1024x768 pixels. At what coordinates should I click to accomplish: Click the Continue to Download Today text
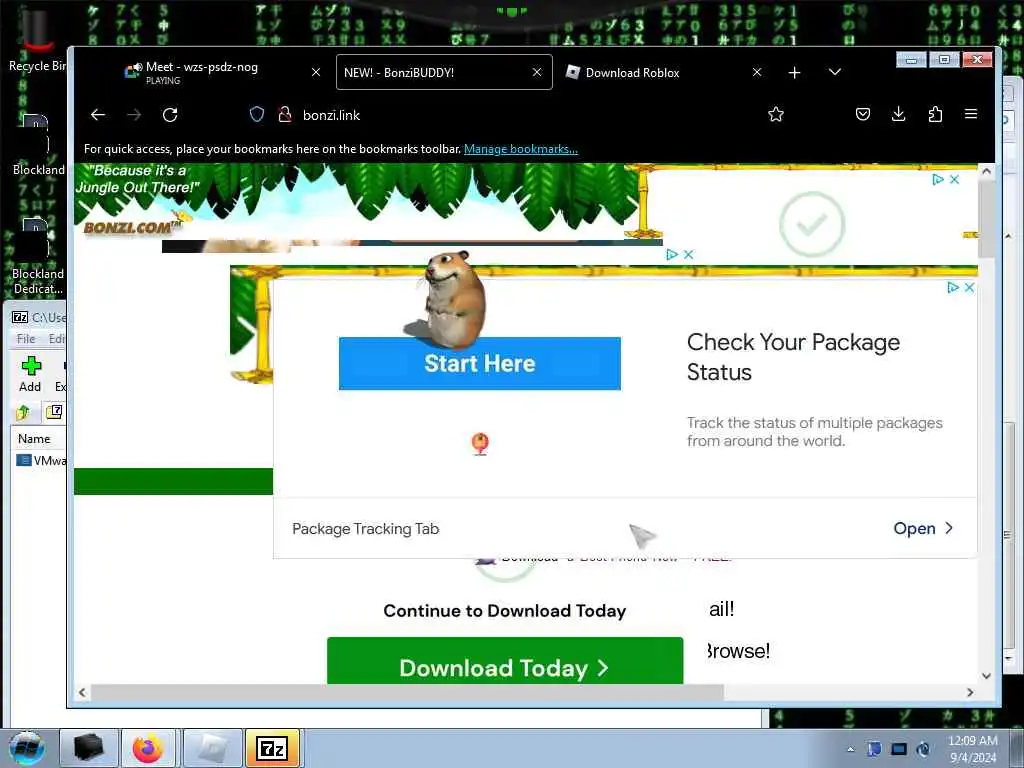point(504,611)
